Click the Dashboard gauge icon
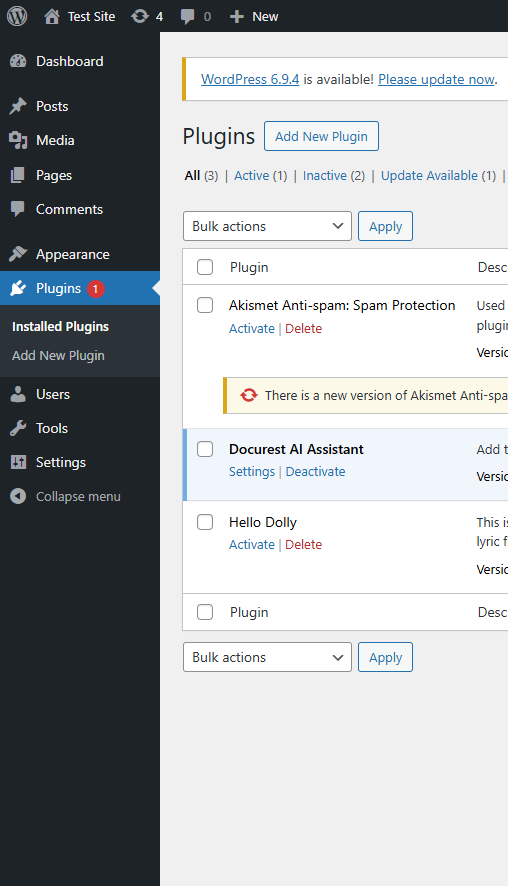Image resolution: width=508 pixels, height=886 pixels. pos(18,61)
